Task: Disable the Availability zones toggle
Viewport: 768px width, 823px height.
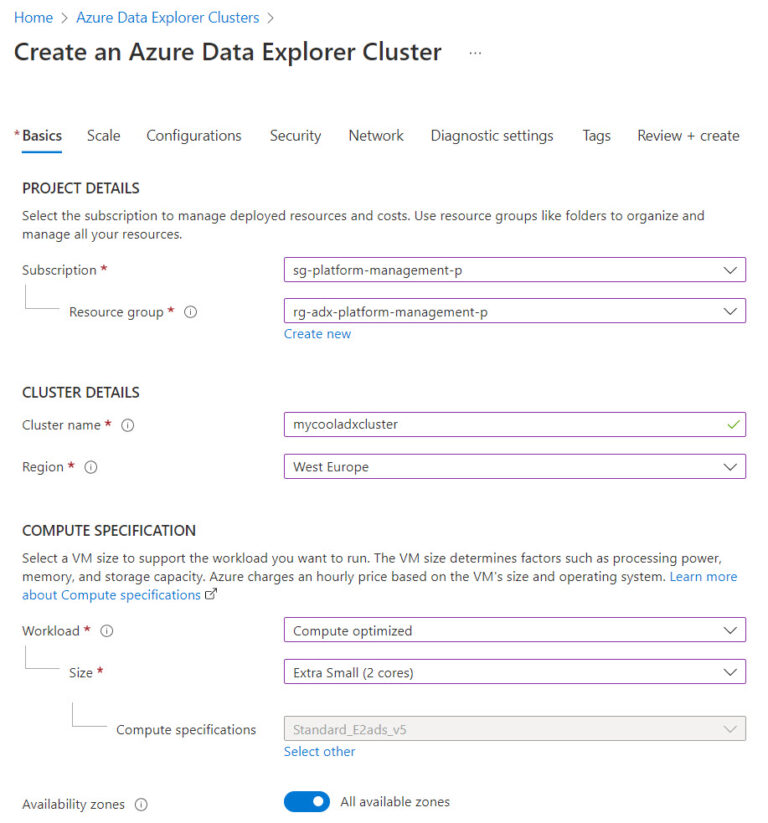Action: 306,801
